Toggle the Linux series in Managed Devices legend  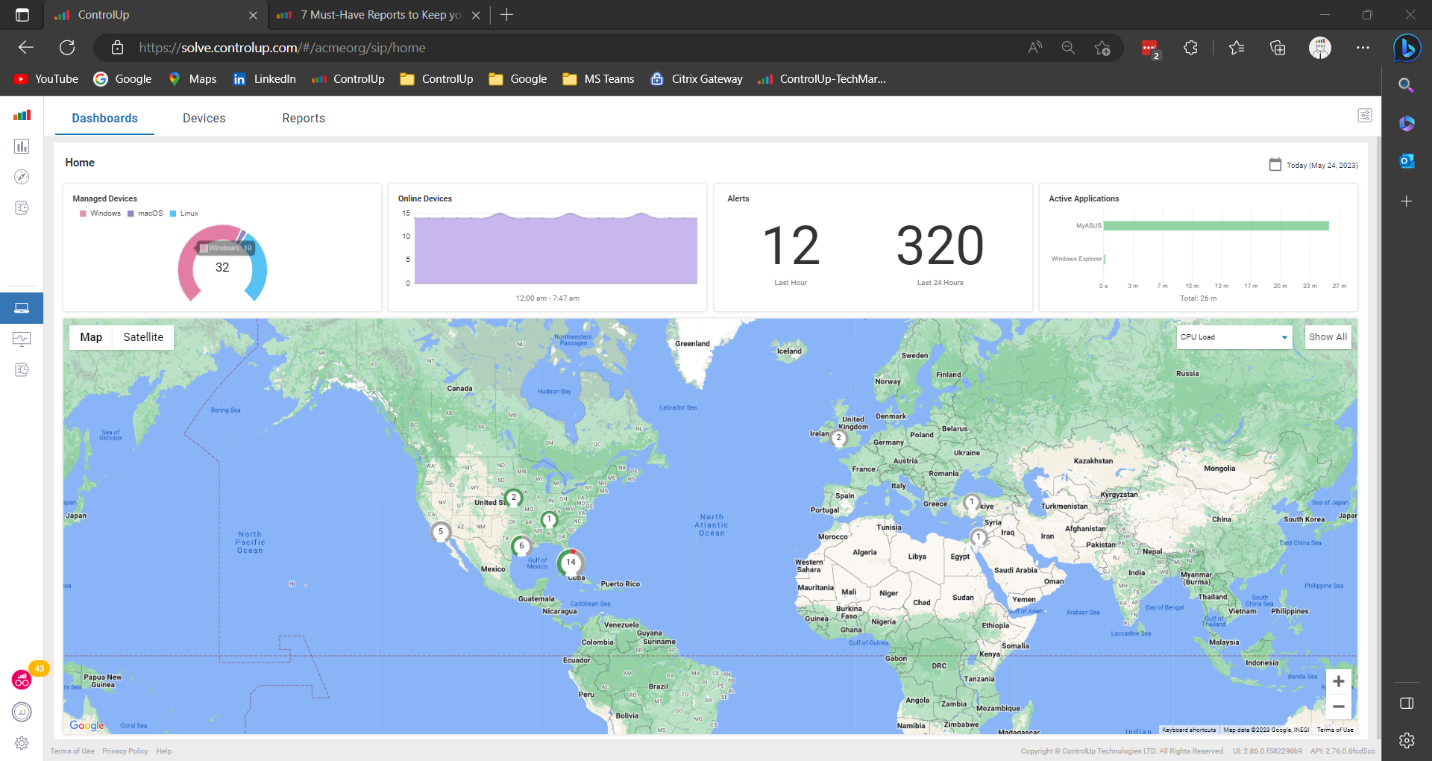(183, 213)
